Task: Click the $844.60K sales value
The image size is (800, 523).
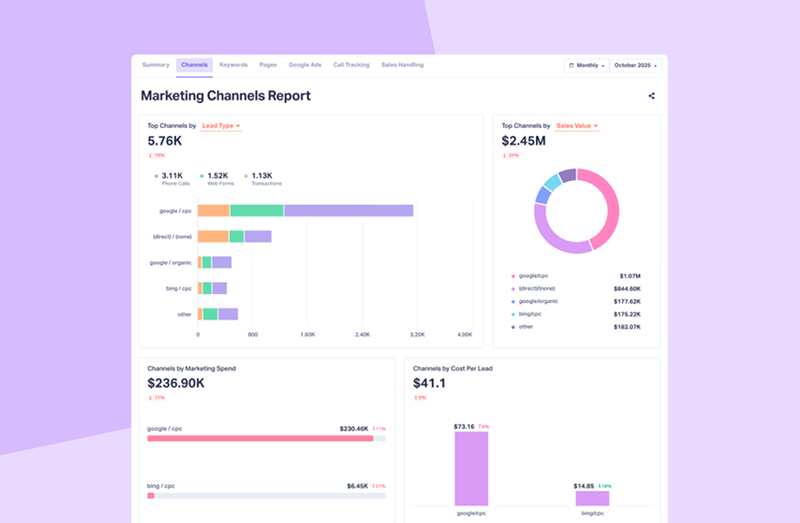Action: [x=627, y=289]
